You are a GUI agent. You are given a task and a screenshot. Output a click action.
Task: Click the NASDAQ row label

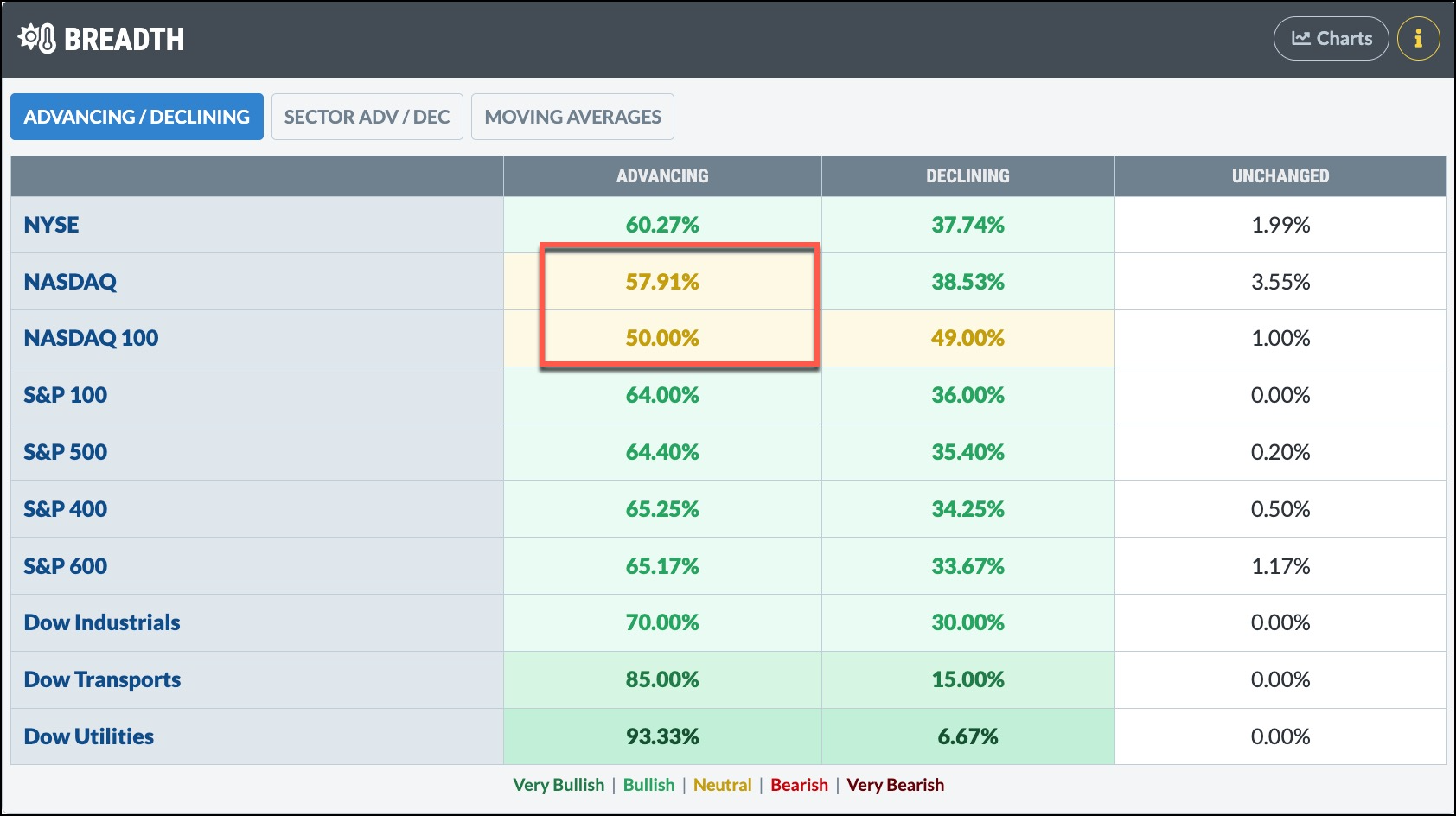tap(70, 282)
